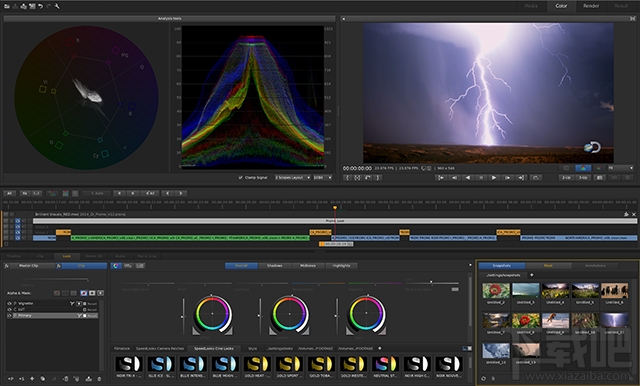Reset the Vignette layer

[91, 304]
